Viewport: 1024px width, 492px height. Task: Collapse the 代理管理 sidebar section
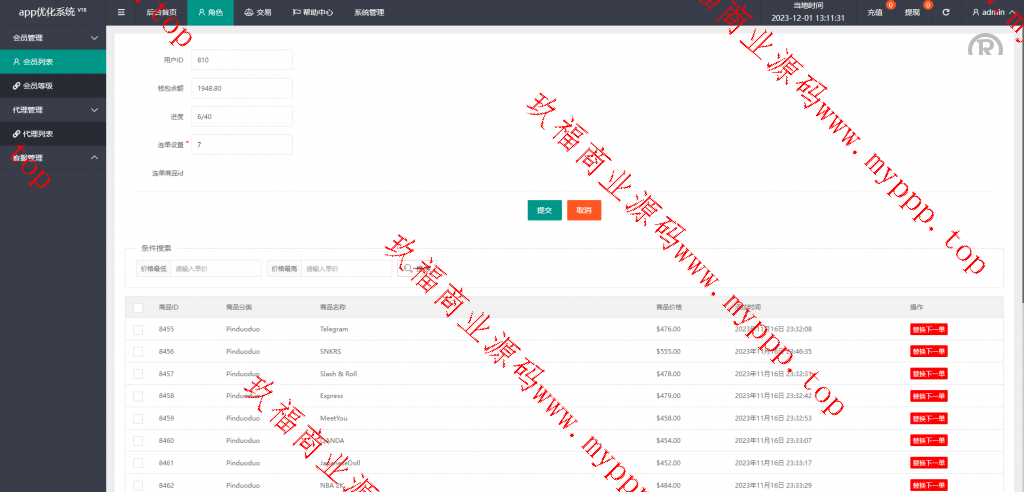(52, 110)
